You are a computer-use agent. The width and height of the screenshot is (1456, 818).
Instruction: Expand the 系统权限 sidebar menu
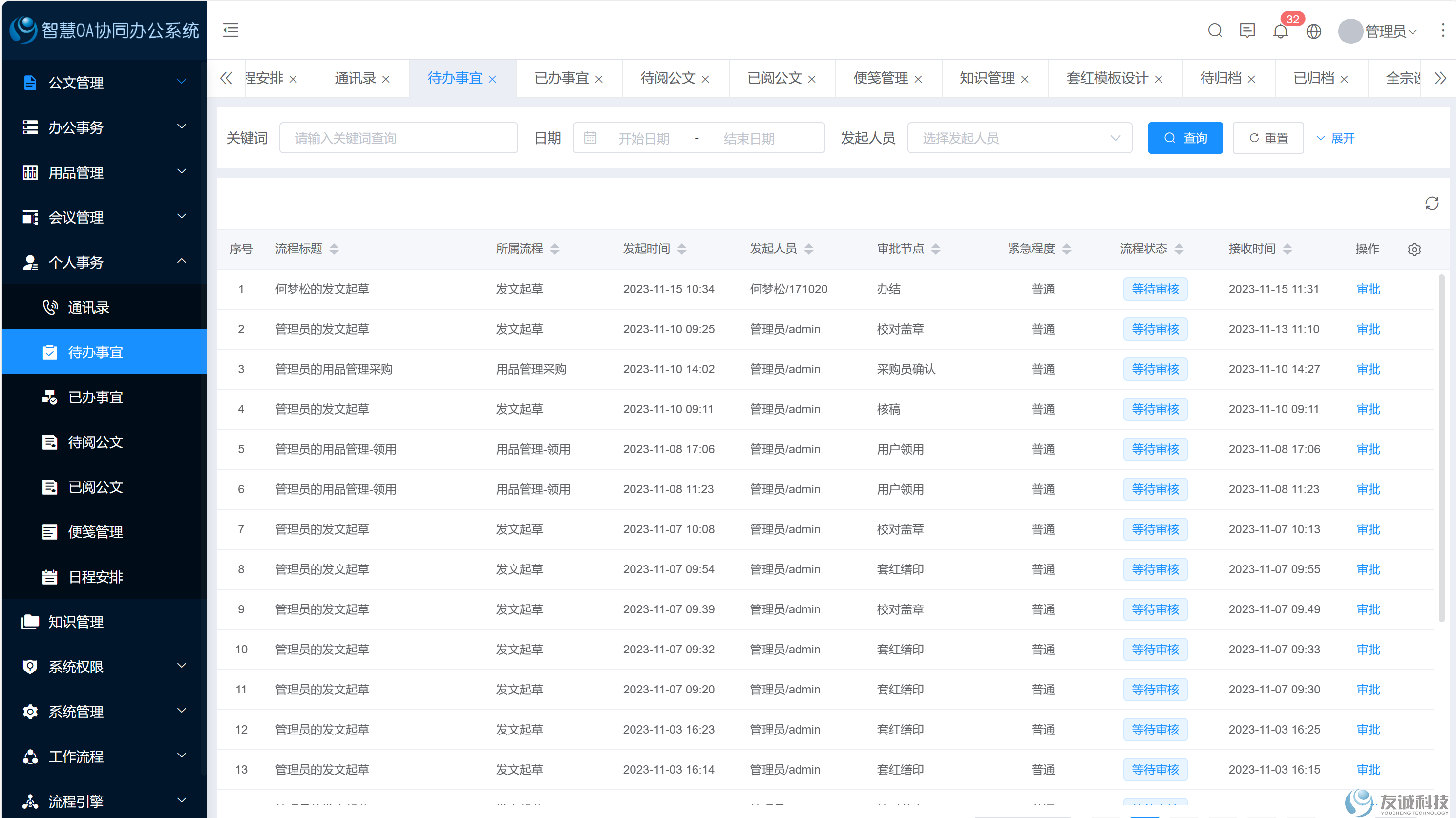pyautogui.click(x=105, y=667)
